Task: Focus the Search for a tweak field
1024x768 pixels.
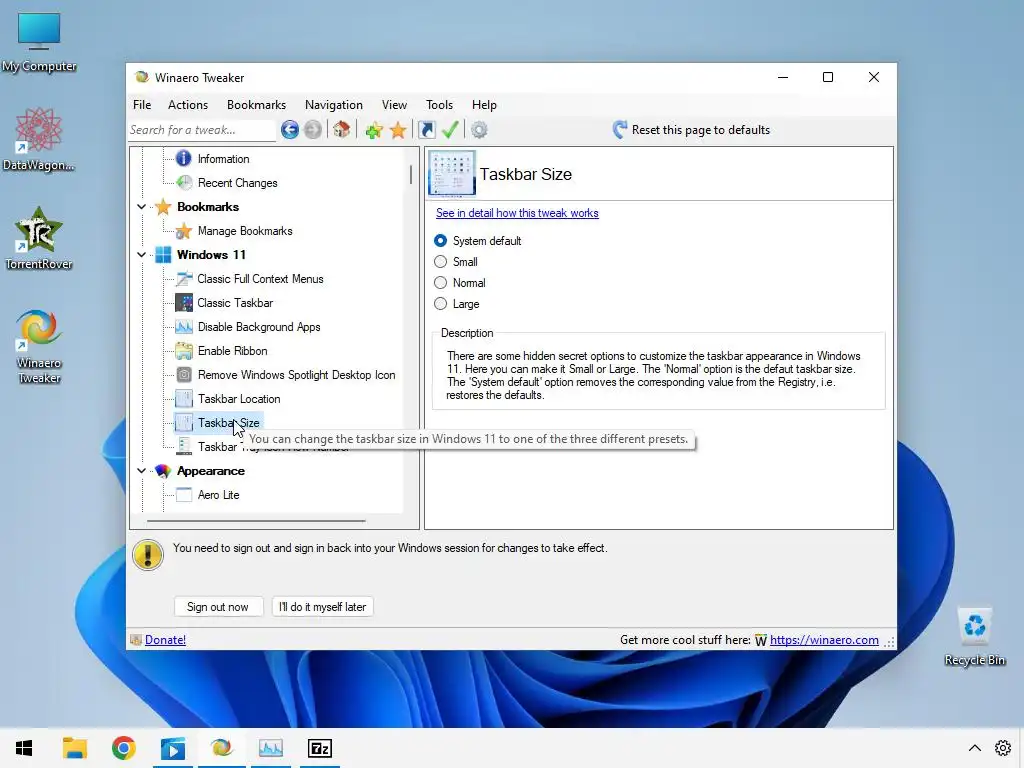Action: tap(202, 130)
